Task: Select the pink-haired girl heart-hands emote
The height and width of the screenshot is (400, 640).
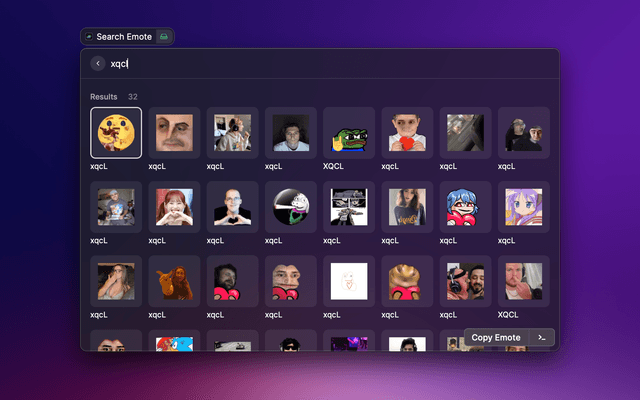Action: (x=174, y=207)
